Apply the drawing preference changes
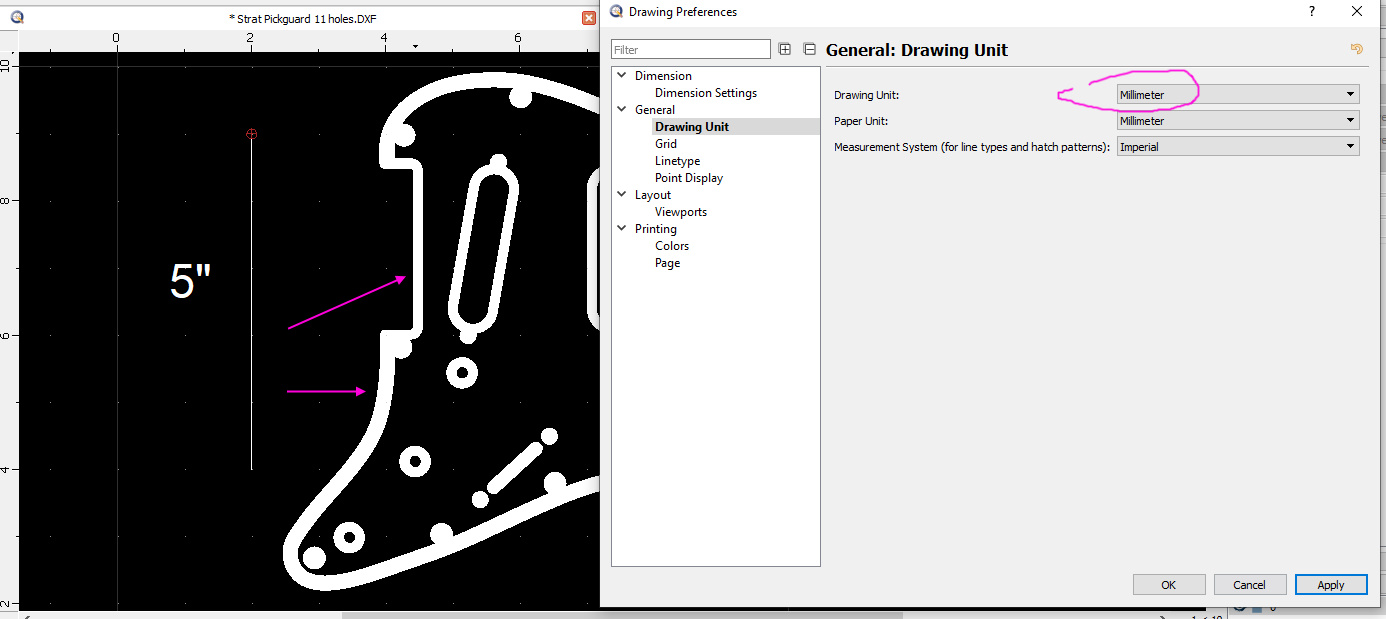 (x=1330, y=585)
